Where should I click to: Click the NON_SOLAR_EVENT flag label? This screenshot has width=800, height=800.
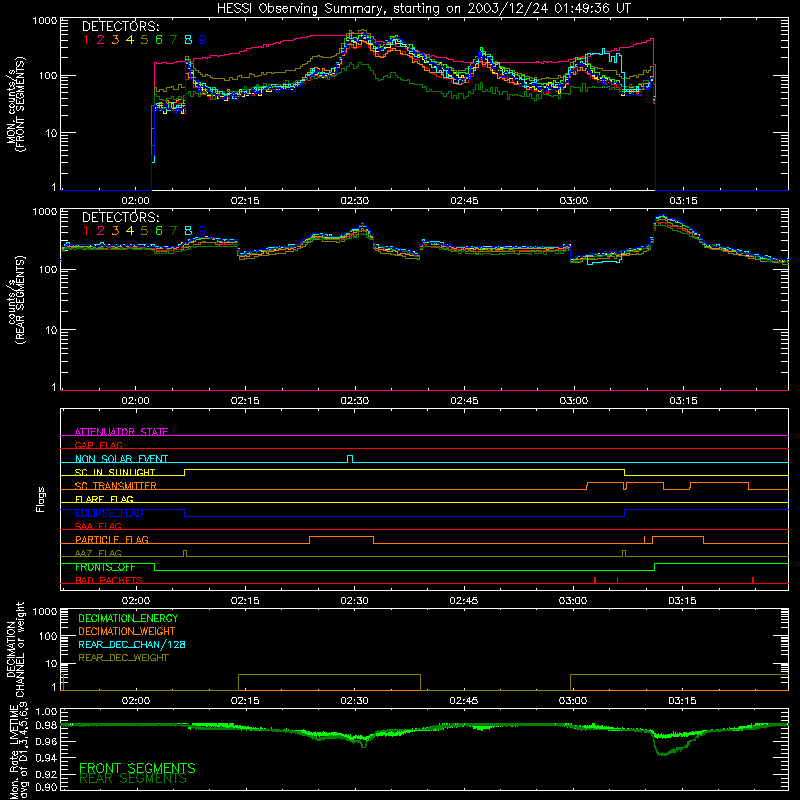click(x=121, y=459)
